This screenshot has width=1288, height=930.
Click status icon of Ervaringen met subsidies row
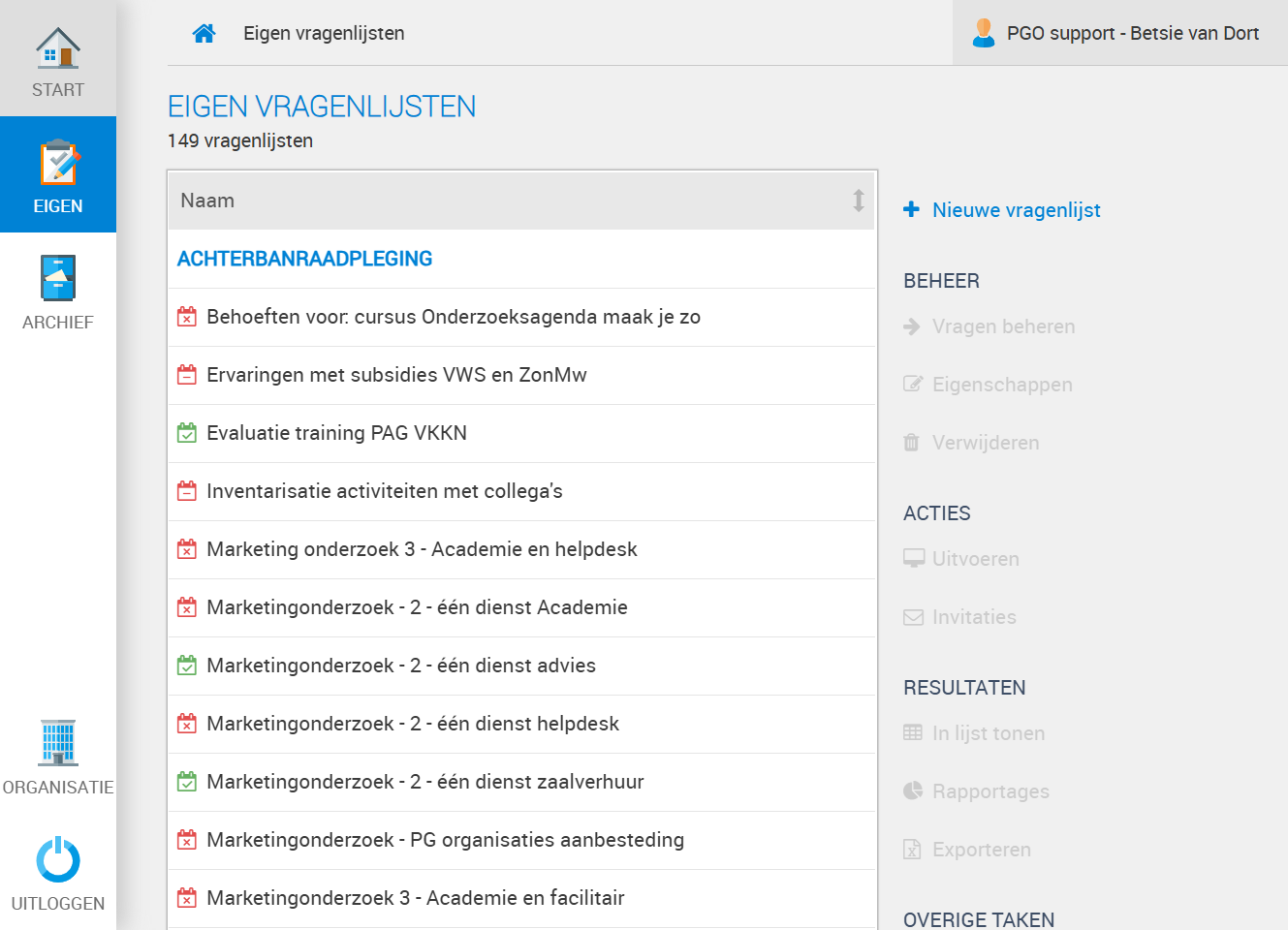point(187,375)
